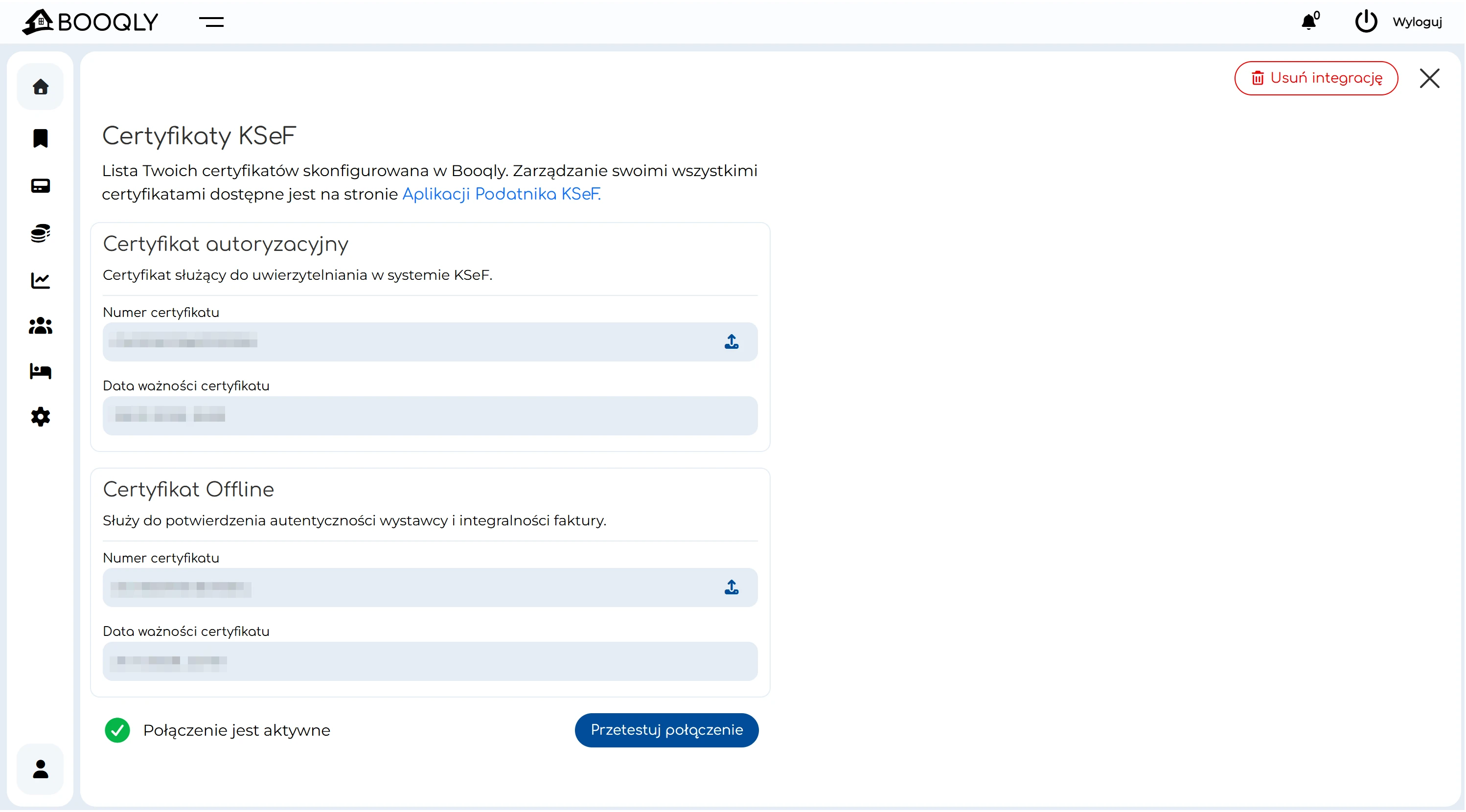Open the settings gear sidebar icon
This screenshot has height=812, width=1466.
41,417
